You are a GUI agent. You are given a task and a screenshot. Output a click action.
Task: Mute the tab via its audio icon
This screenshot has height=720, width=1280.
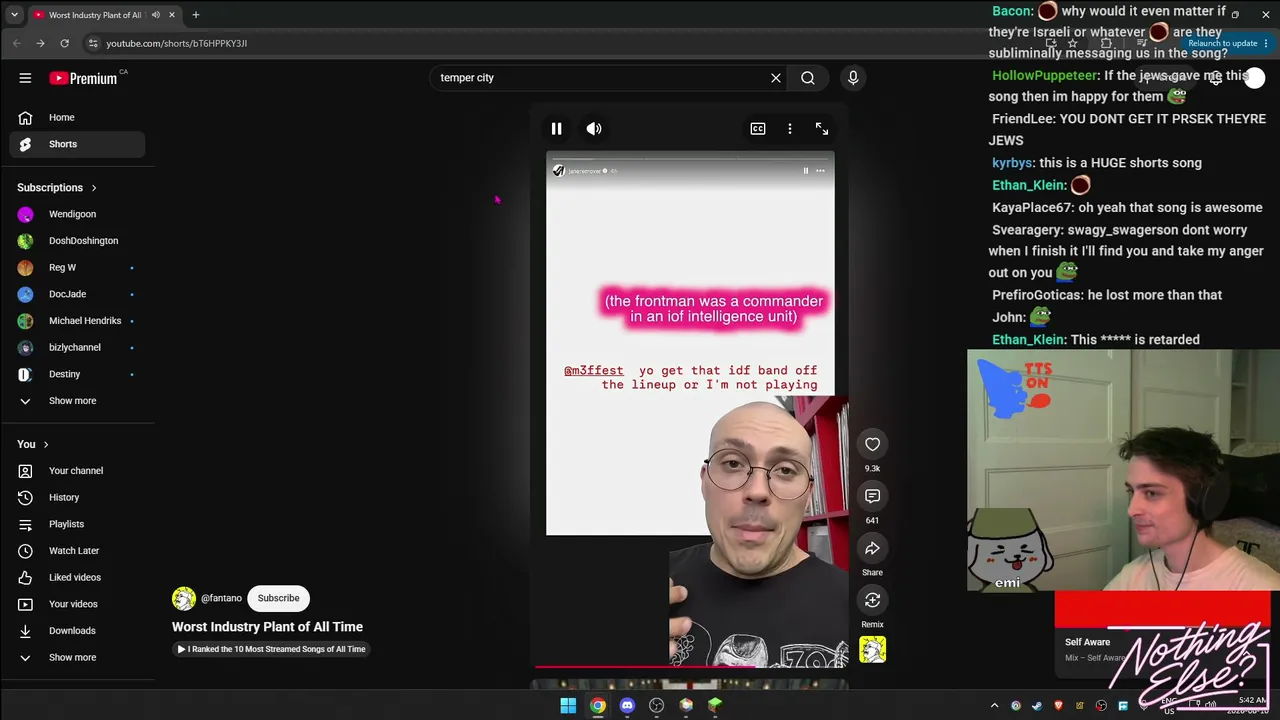click(x=155, y=15)
